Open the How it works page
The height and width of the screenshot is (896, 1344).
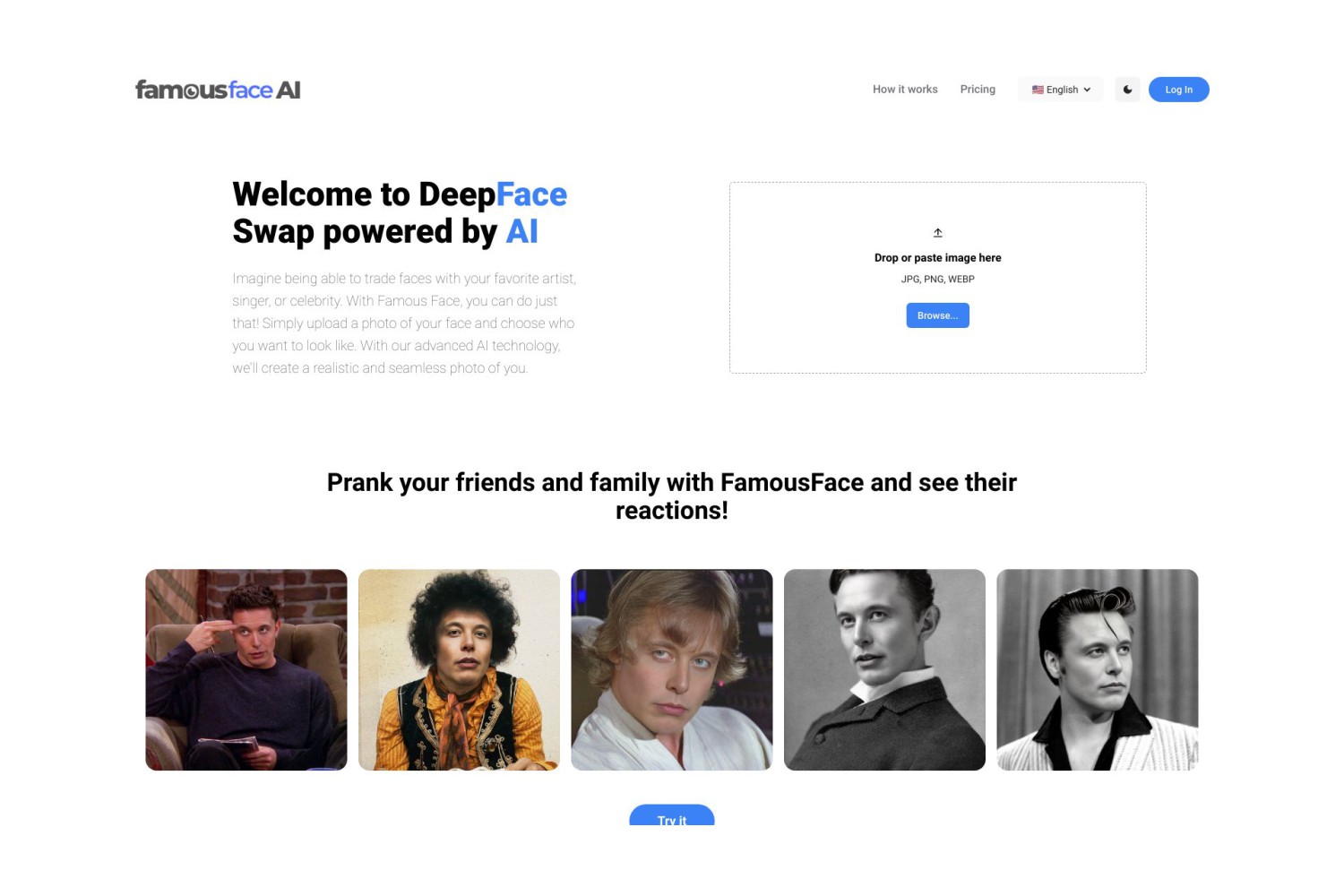point(905,90)
